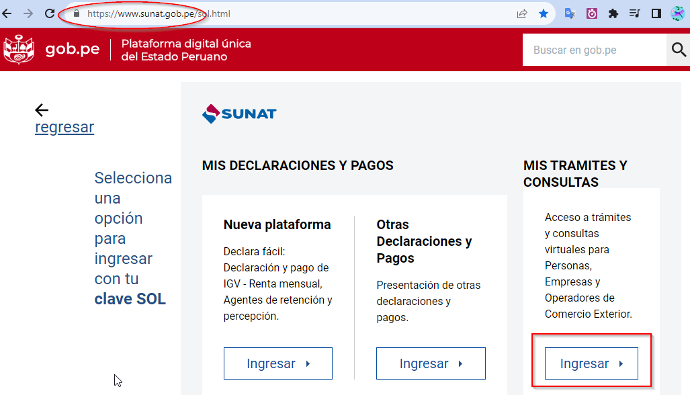Click the black left arrow above regresar
This screenshot has width=690, height=395.
[x=42, y=110]
